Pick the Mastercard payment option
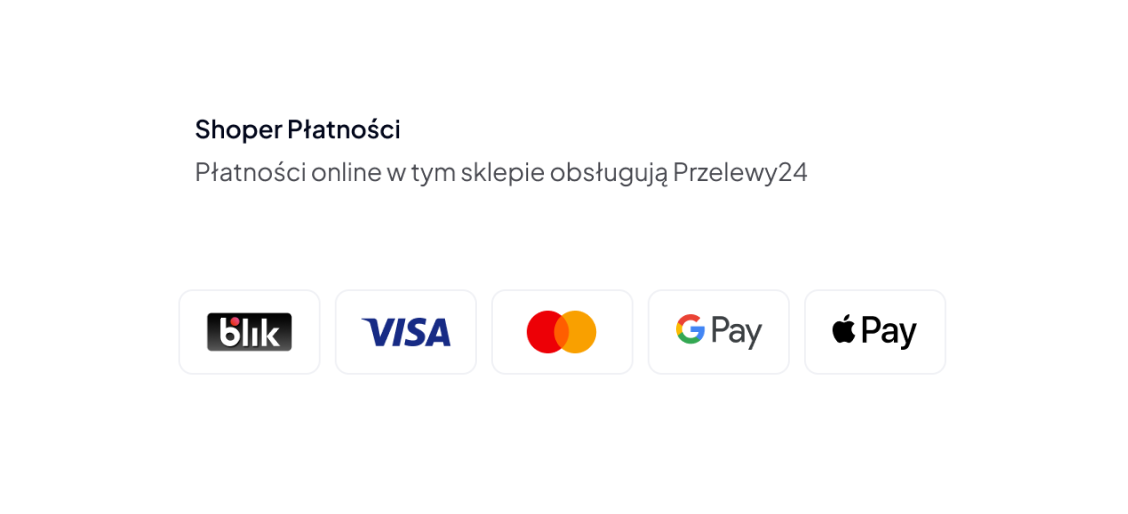1128x514 pixels. [562, 332]
